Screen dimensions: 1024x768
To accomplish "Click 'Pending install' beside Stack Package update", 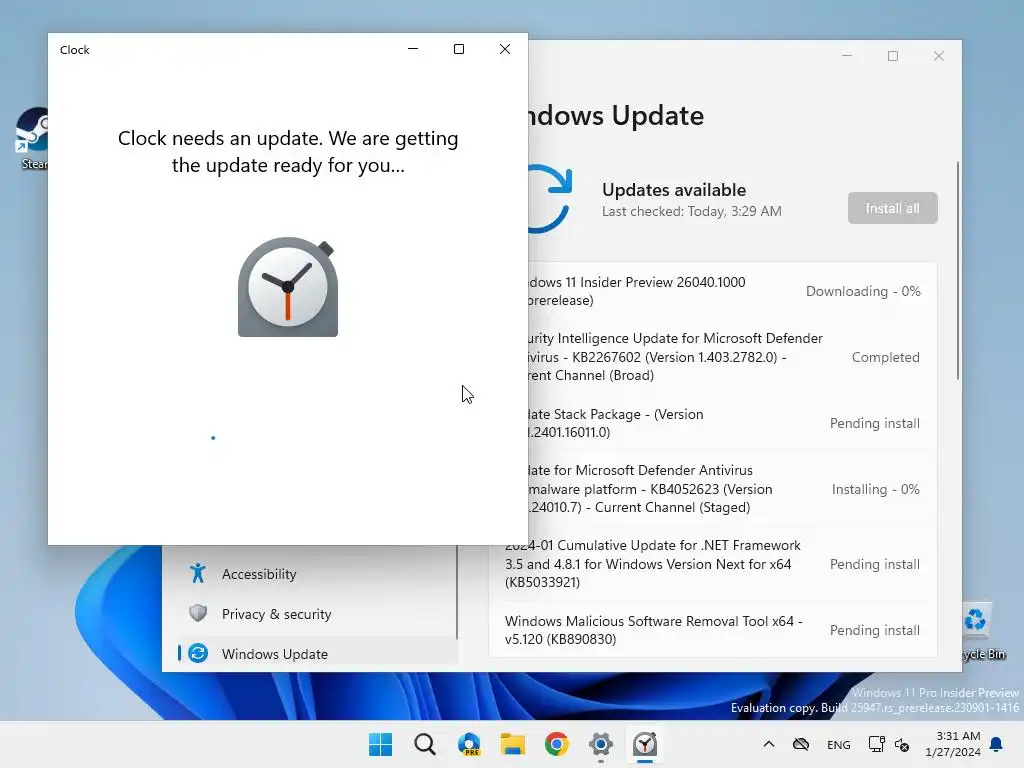I will 874,423.
